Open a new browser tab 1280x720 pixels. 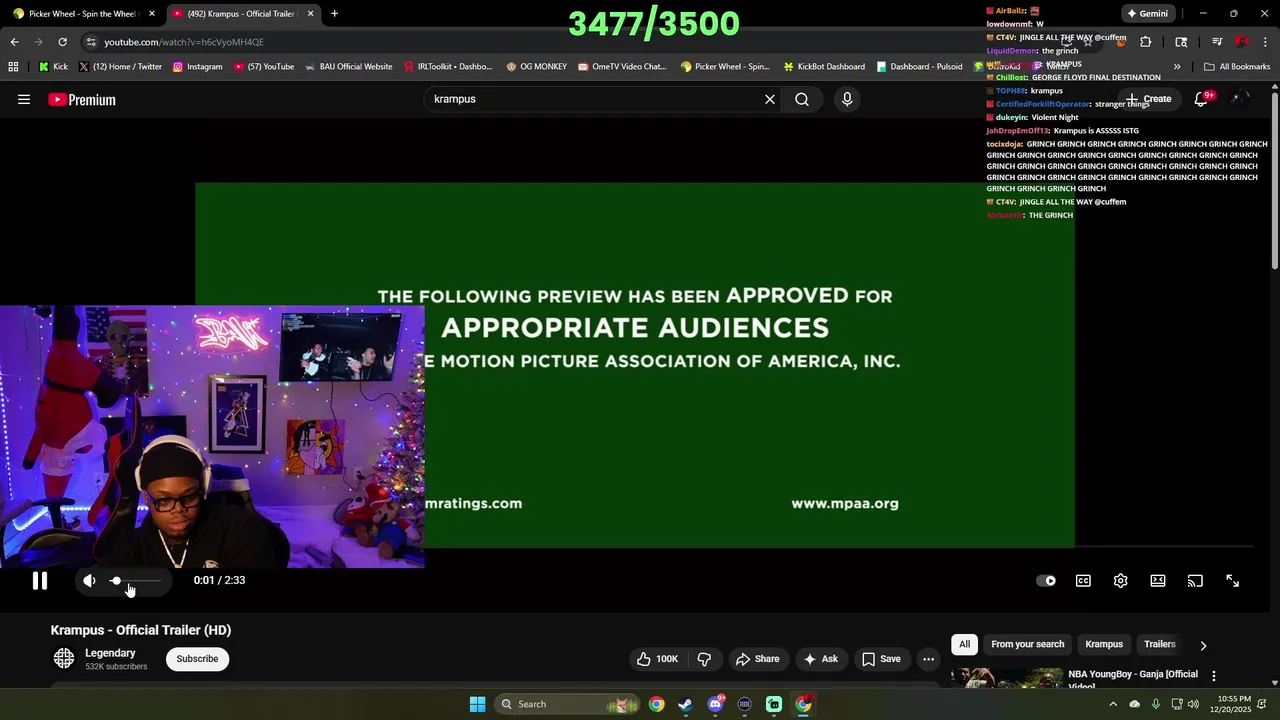334,14
